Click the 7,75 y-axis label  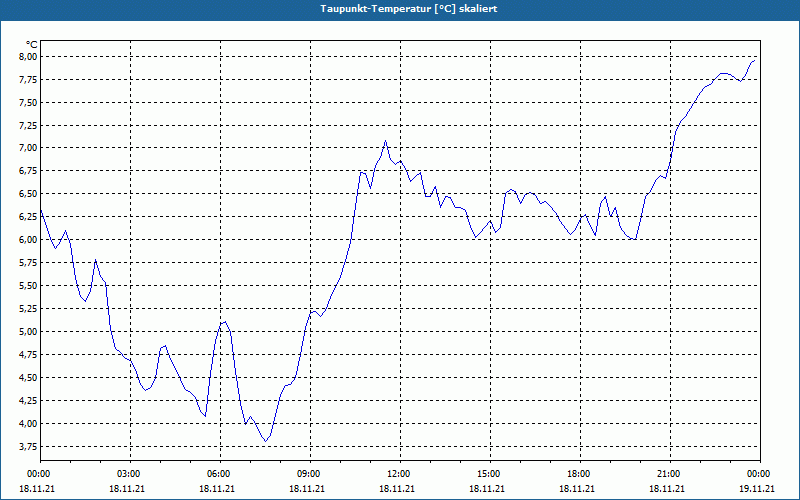coord(29,80)
